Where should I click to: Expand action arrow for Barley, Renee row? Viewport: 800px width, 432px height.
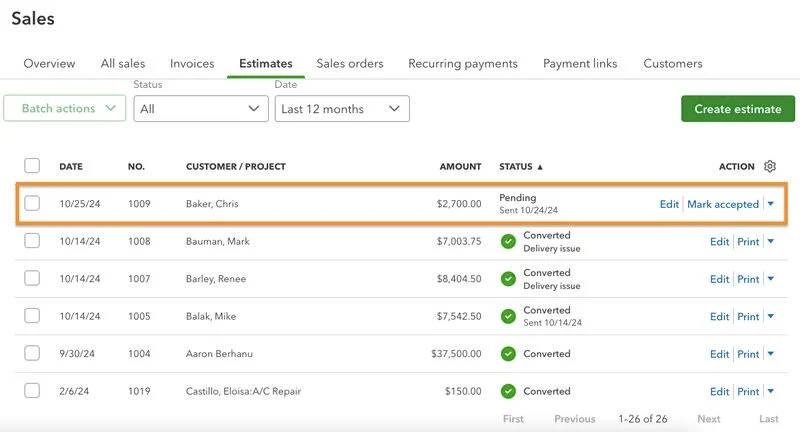coord(770,278)
